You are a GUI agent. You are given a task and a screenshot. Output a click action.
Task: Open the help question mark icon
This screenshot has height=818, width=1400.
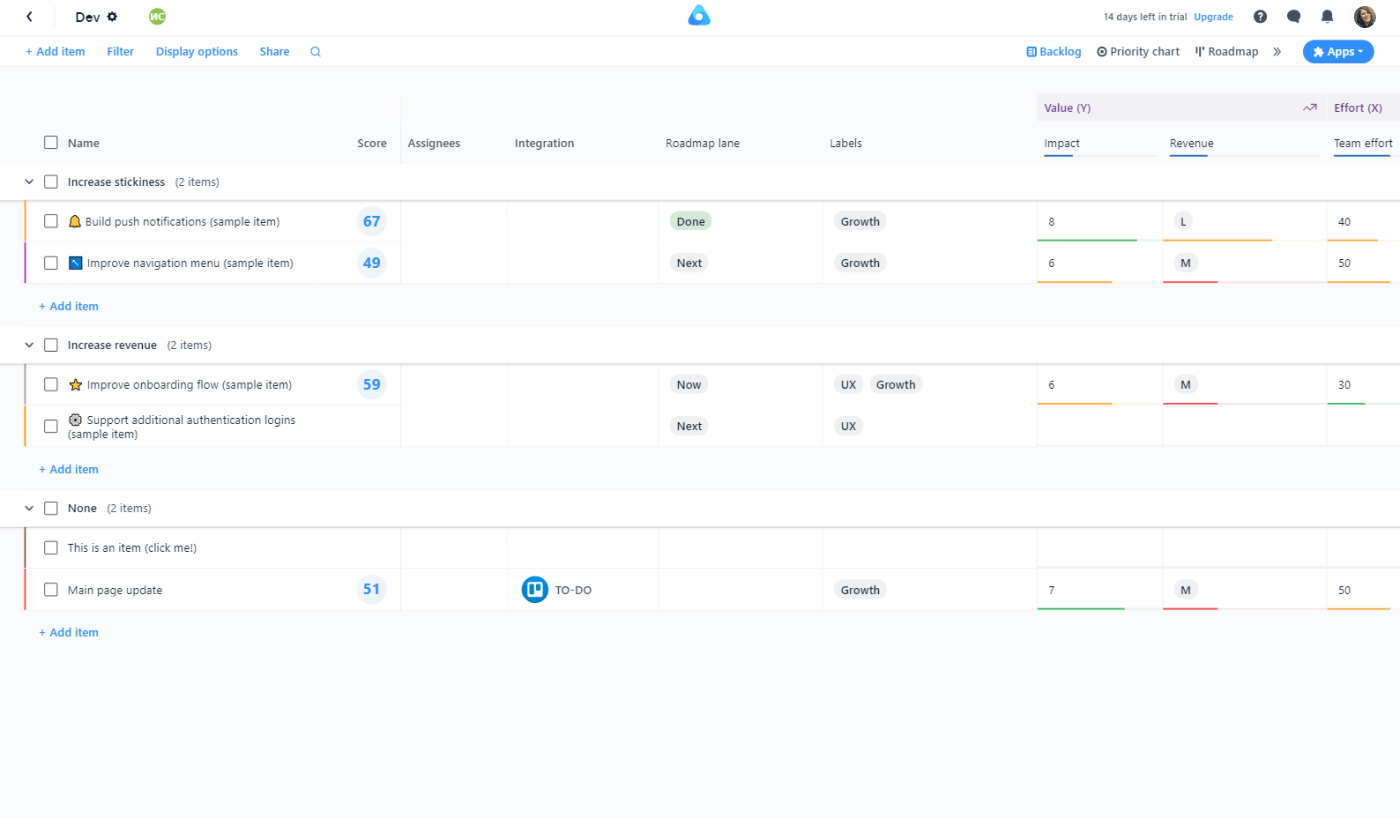[x=1260, y=17]
